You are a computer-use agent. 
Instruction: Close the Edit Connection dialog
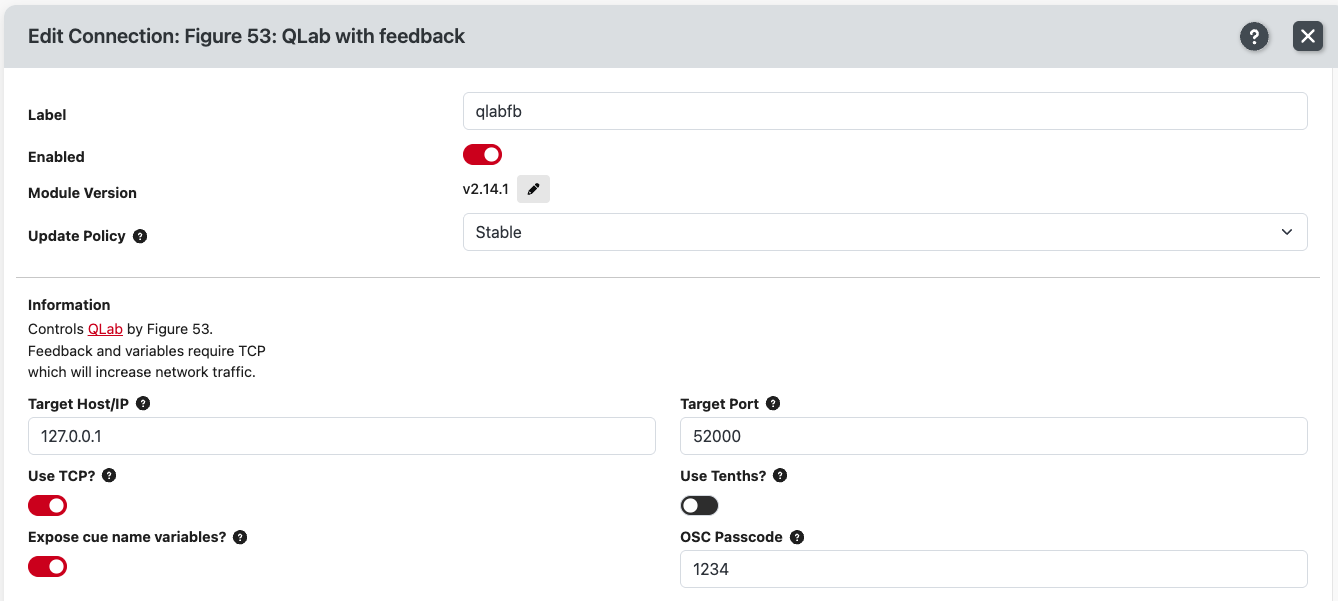coord(1308,36)
